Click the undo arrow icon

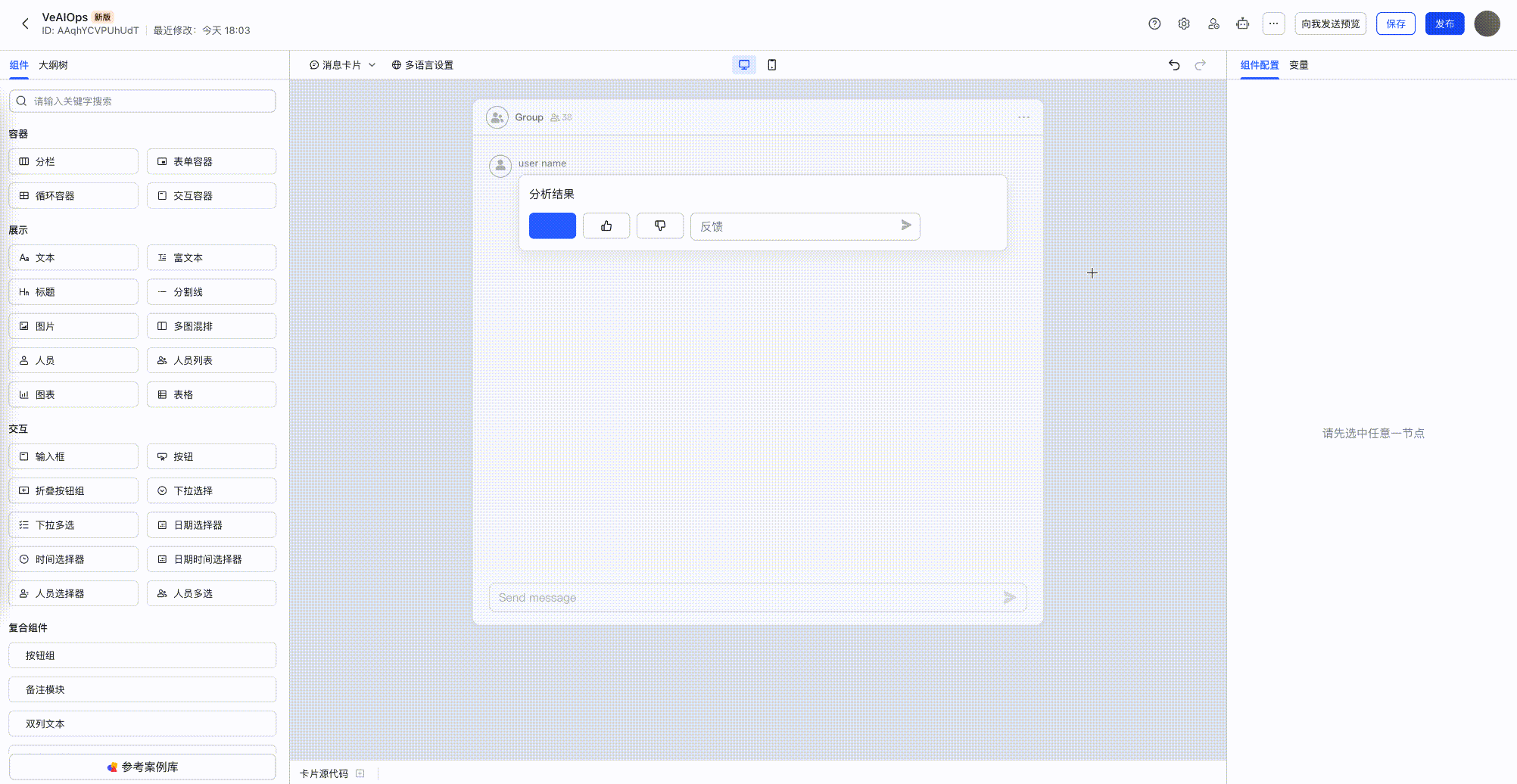pyautogui.click(x=1174, y=65)
